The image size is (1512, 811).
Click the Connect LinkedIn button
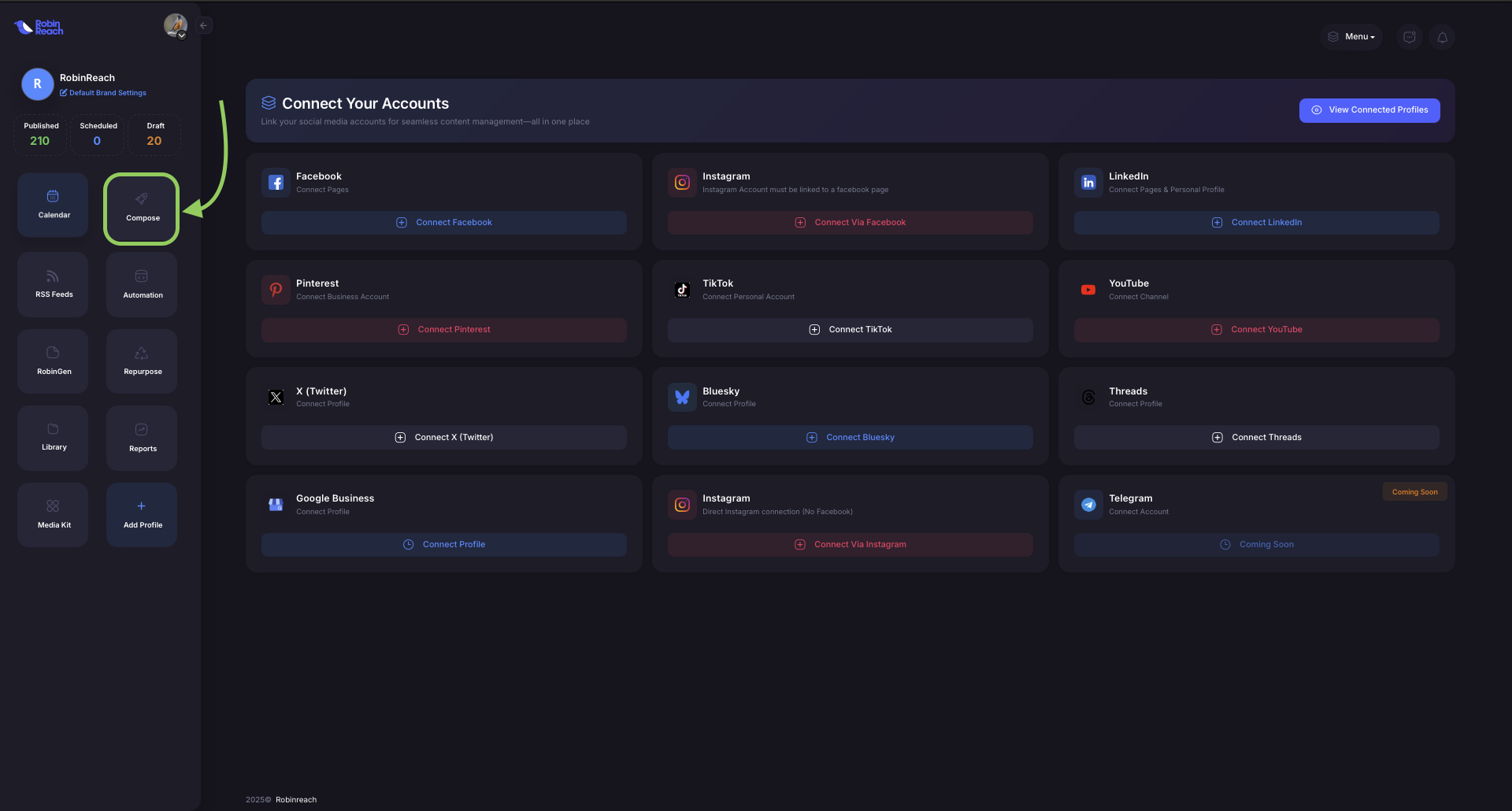1257,223
